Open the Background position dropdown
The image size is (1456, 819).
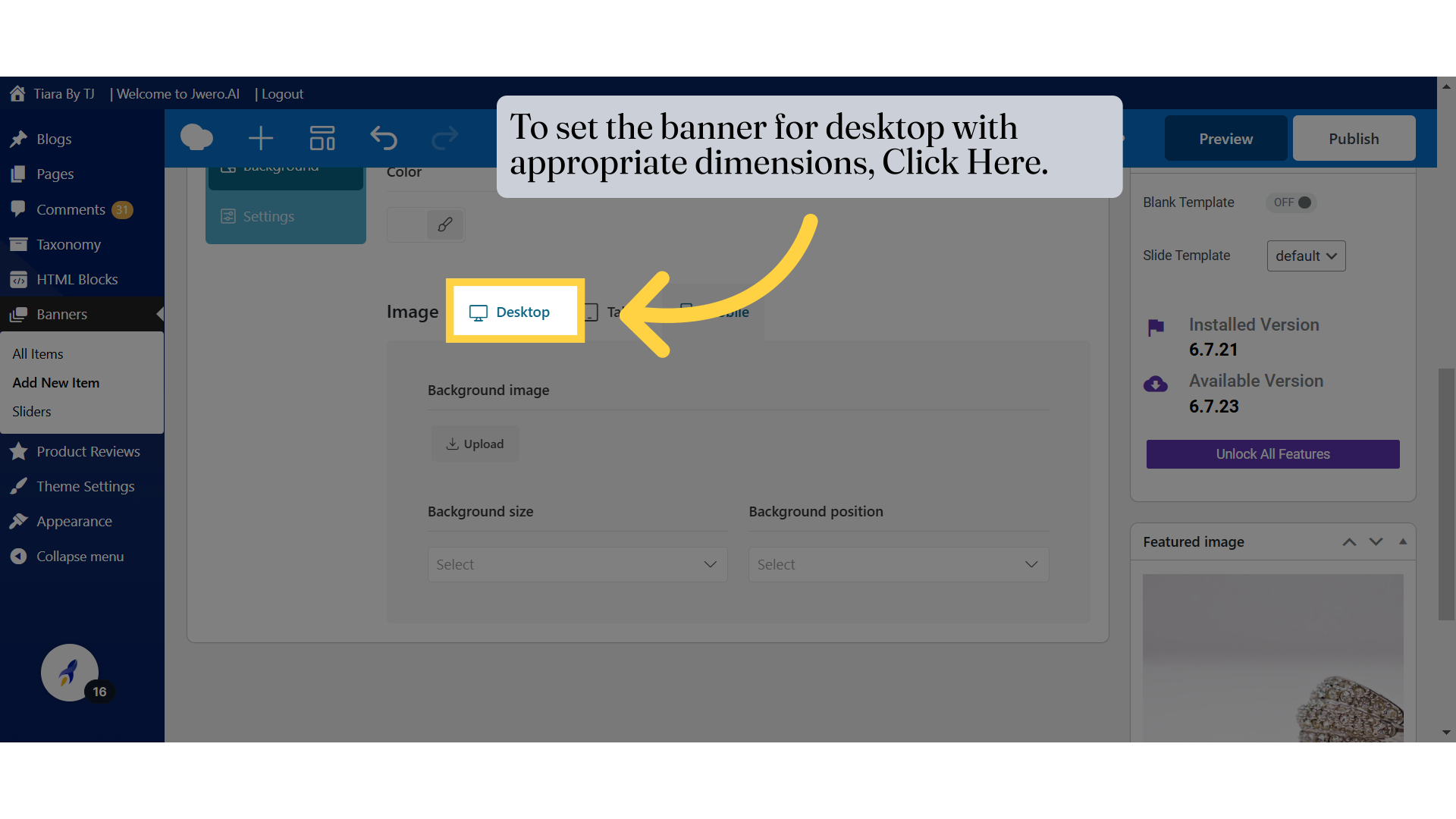[x=898, y=563]
